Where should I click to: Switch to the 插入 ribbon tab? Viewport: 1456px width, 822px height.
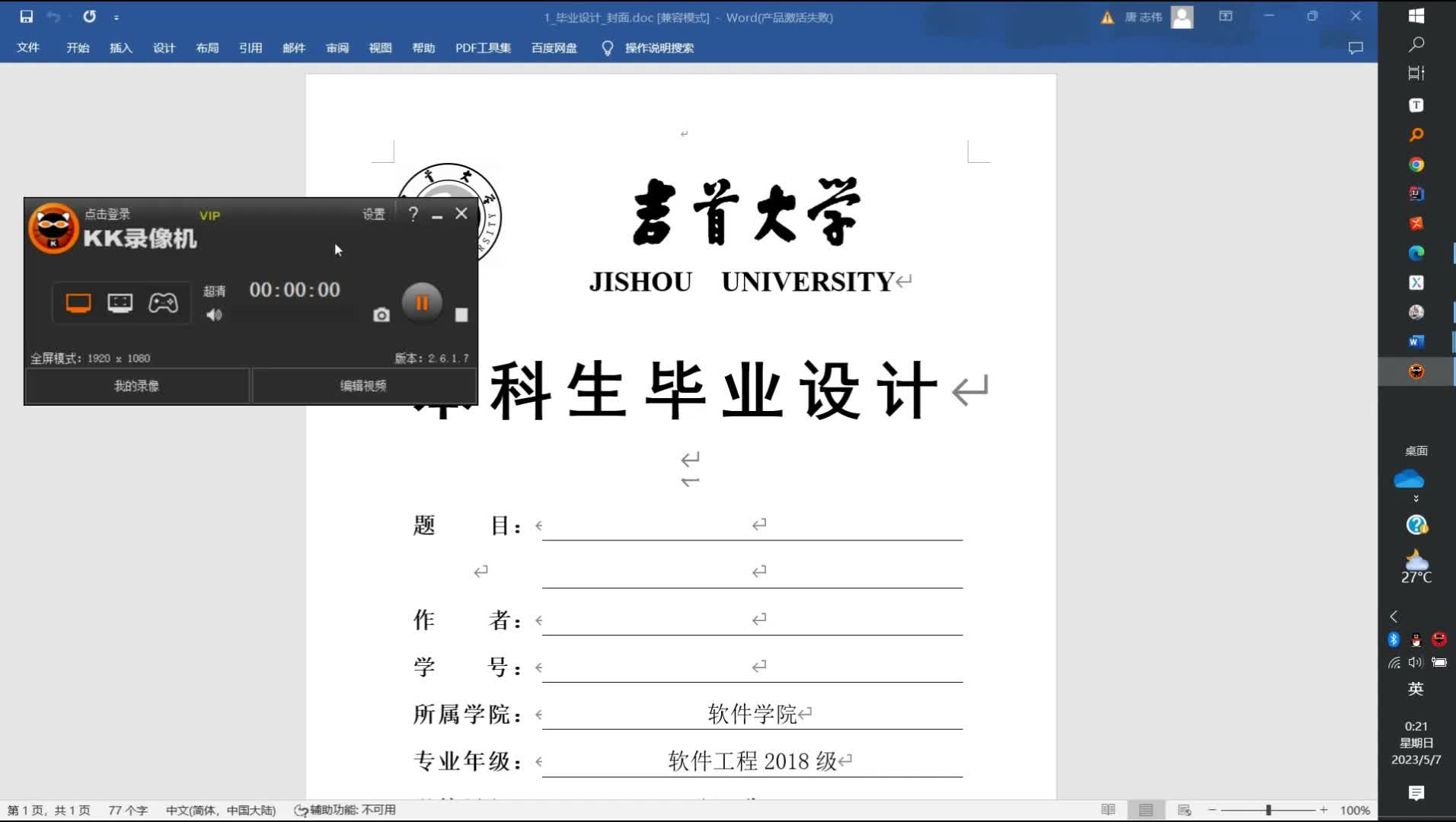120,48
